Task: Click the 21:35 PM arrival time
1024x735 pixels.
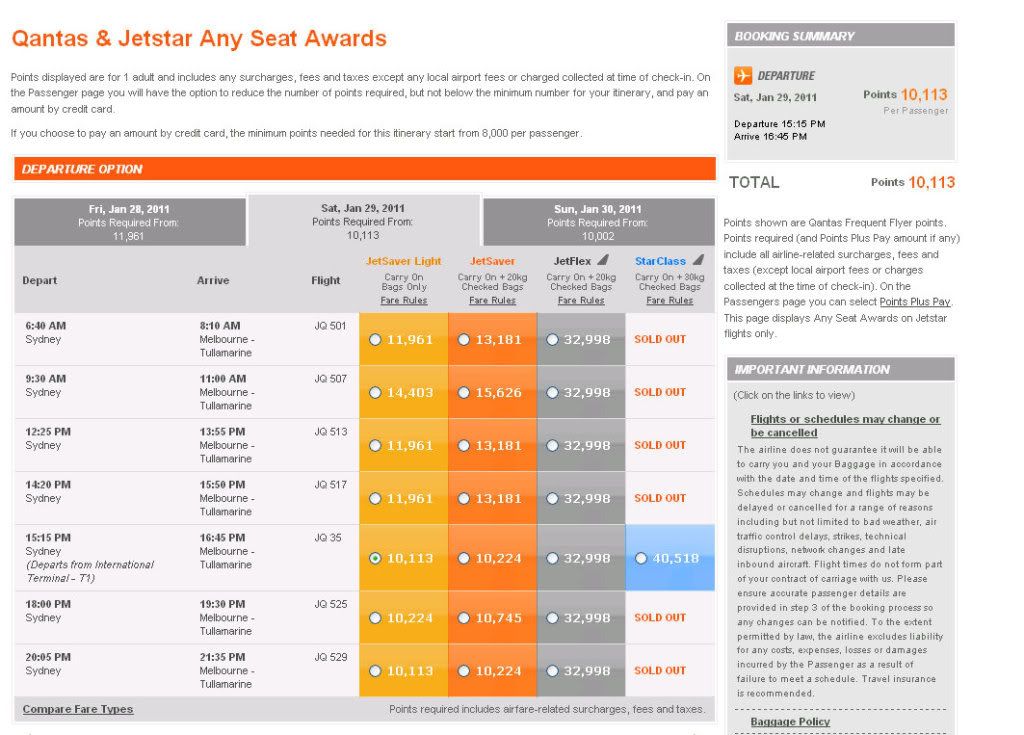Action: tap(223, 657)
